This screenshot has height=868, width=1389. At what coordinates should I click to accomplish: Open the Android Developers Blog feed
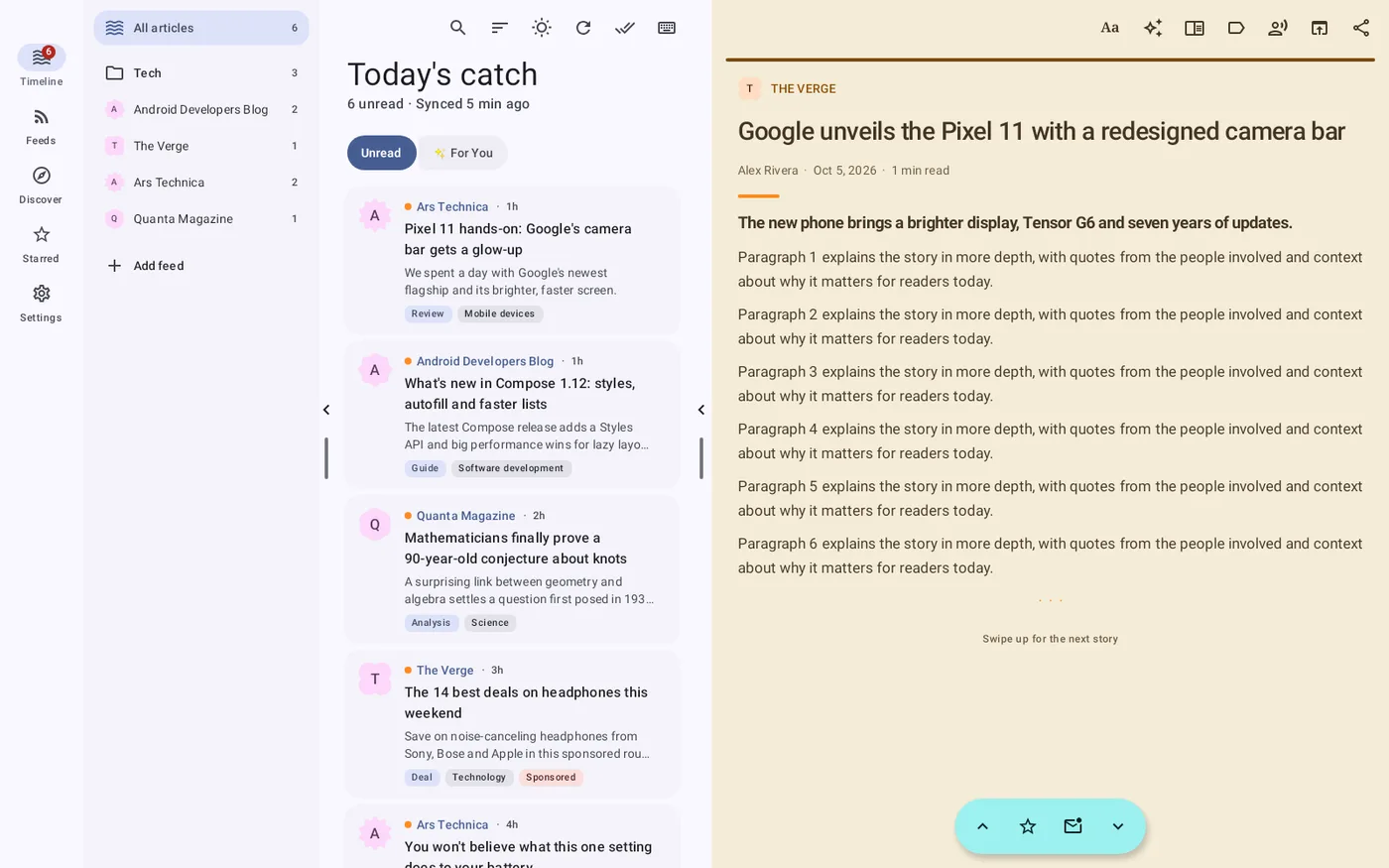pos(201,109)
